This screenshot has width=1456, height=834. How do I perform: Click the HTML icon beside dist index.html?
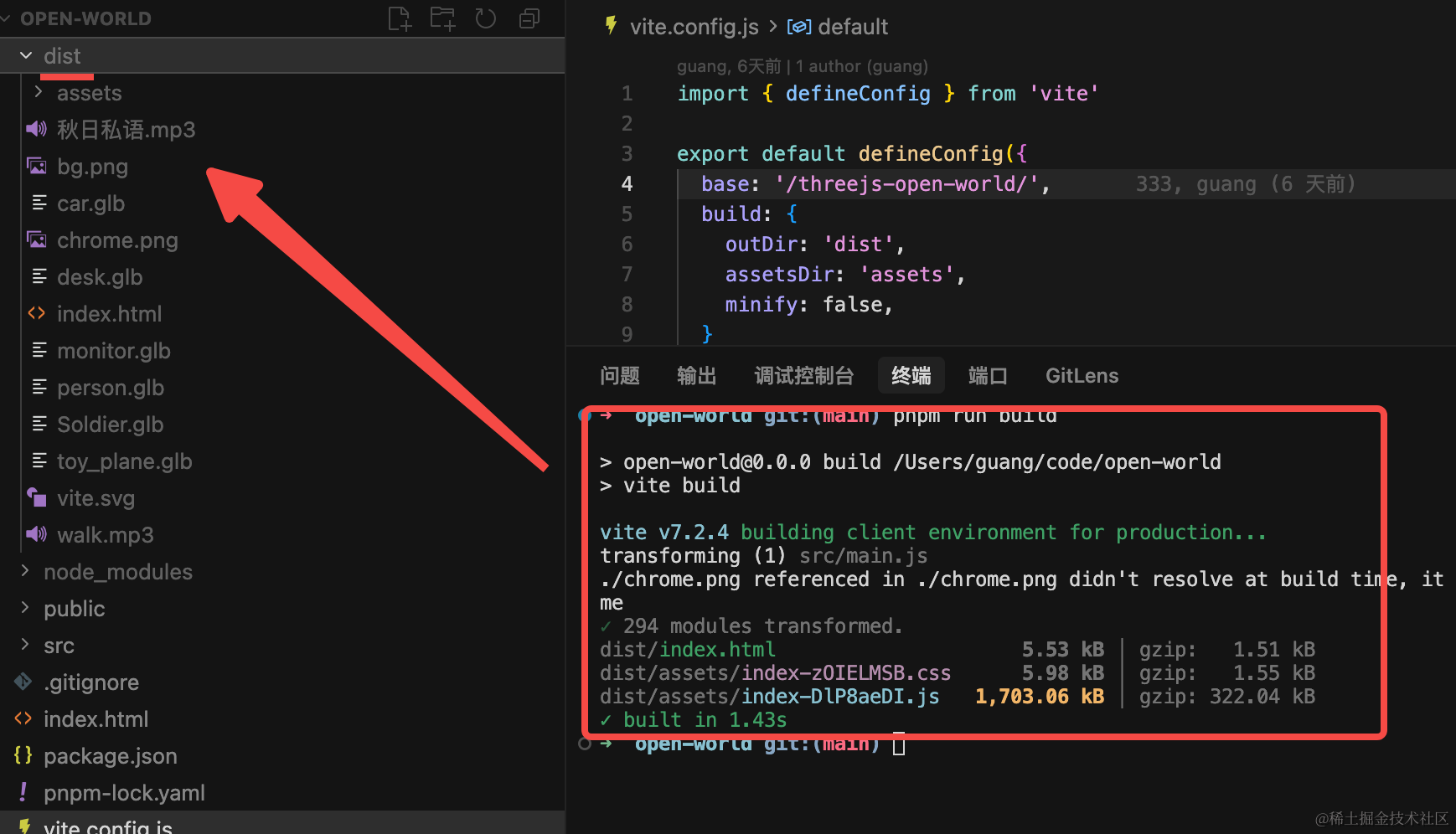(x=37, y=313)
